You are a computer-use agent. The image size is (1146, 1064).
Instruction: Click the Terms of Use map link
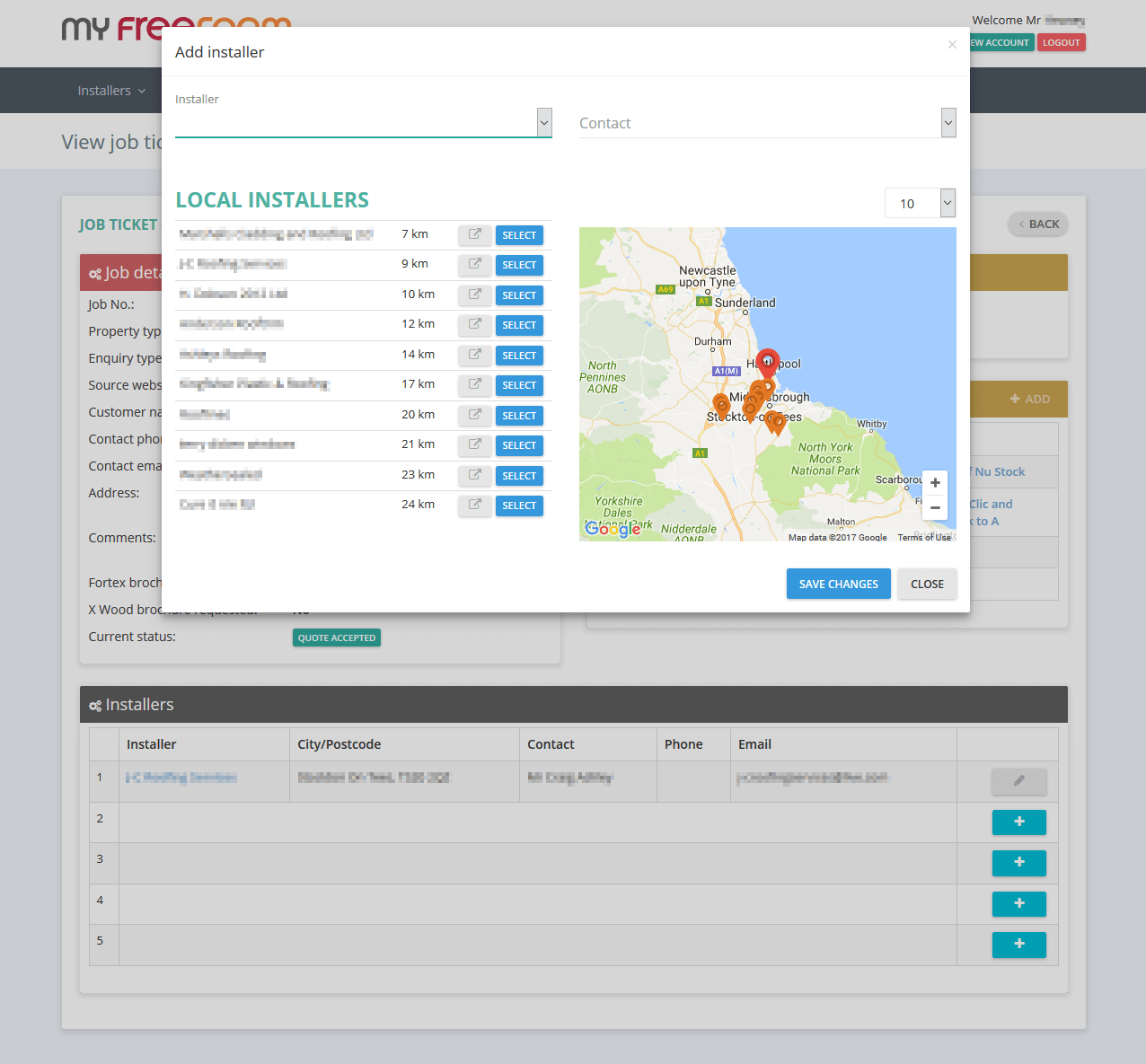[x=923, y=537]
